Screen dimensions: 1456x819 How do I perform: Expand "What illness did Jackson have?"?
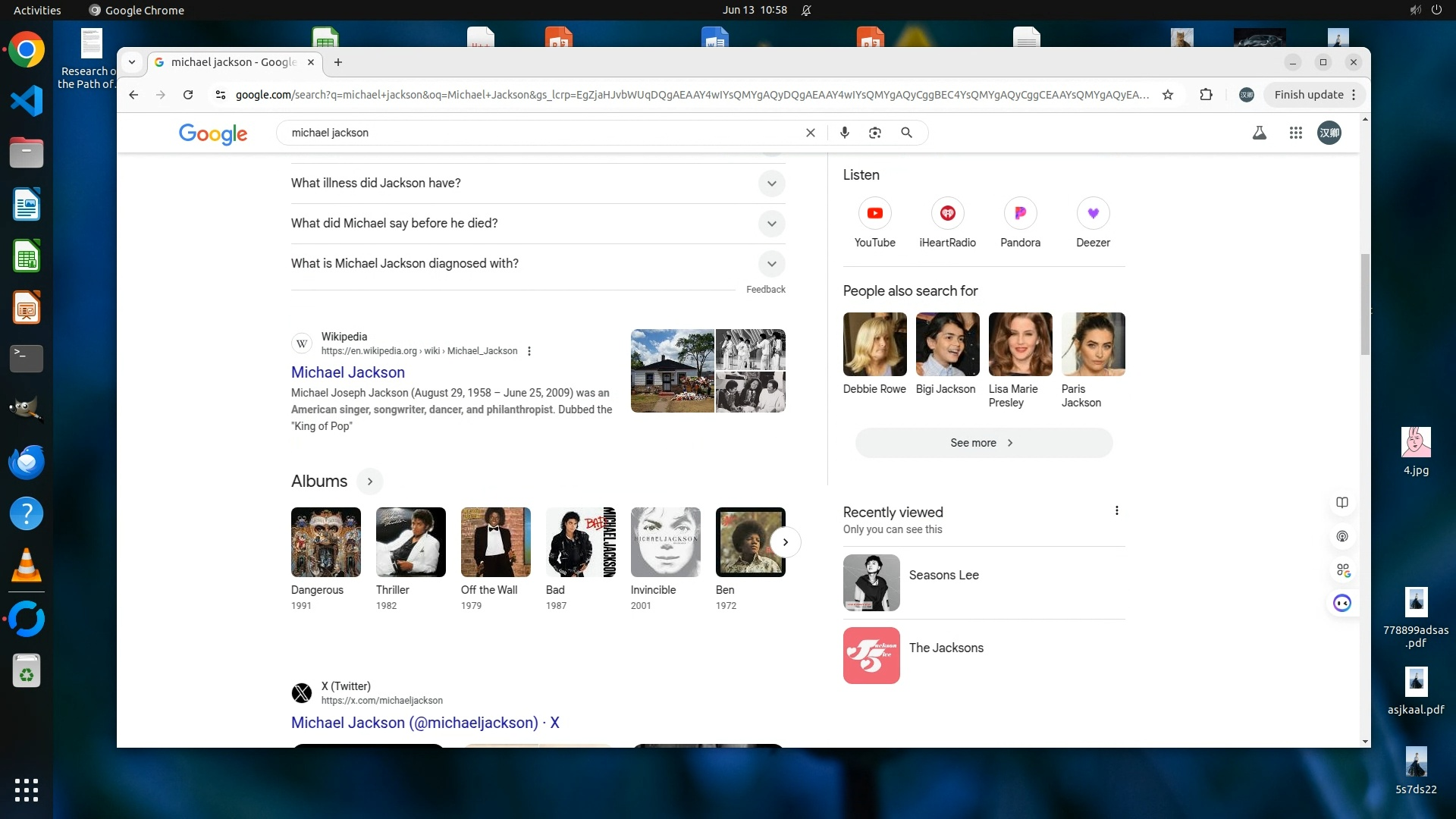pos(771,184)
